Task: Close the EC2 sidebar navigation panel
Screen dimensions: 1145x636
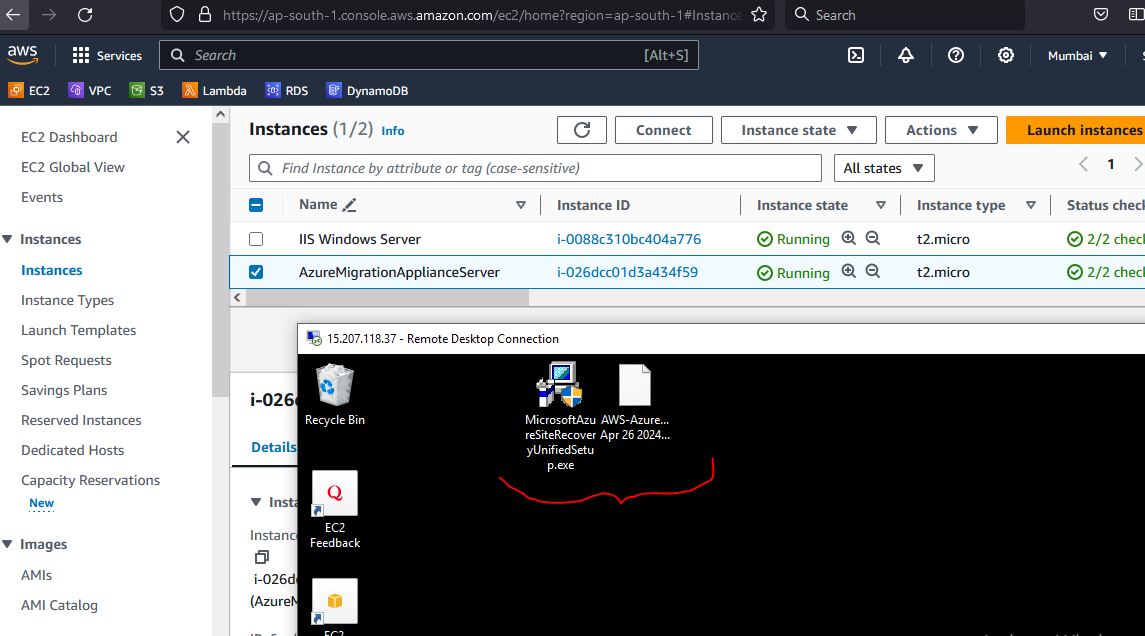Action: pyautogui.click(x=183, y=137)
